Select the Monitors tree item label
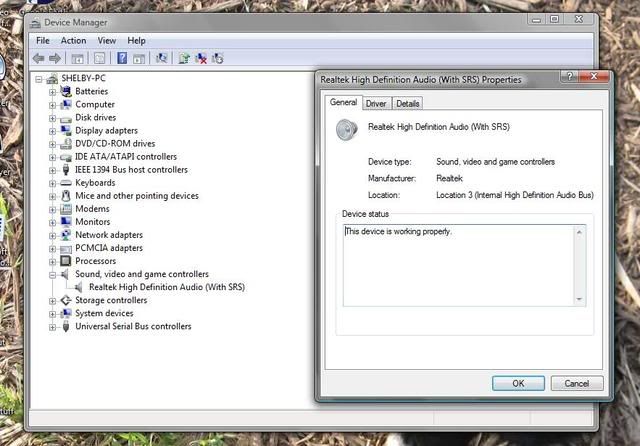This screenshot has height=446, width=640. (93, 222)
